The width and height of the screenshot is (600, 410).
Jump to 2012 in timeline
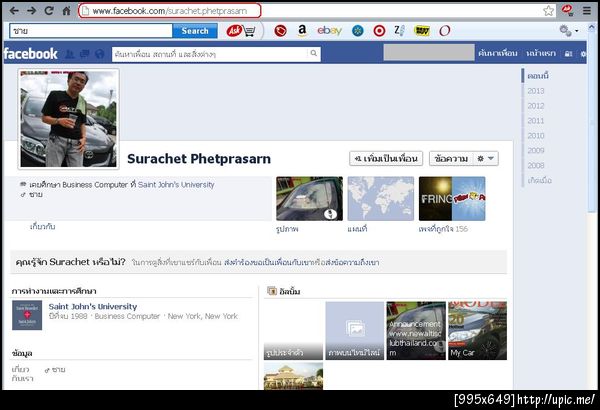point(536,106)
